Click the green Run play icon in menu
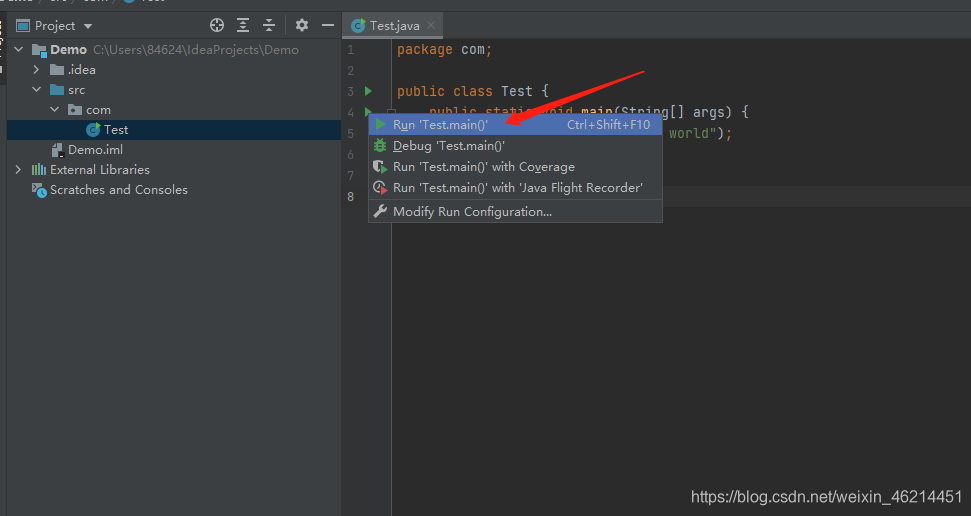The image size is (971, 516). 380,125
